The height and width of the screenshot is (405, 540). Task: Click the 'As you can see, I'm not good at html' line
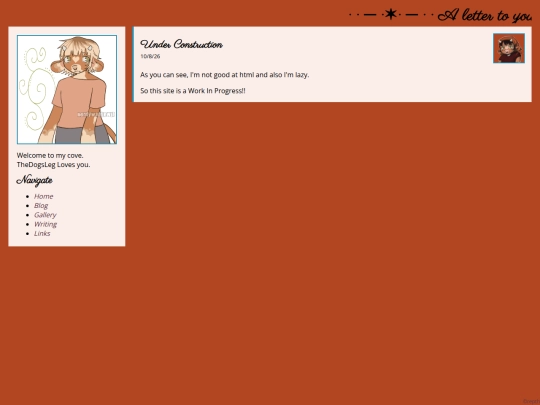click(225, 75)
